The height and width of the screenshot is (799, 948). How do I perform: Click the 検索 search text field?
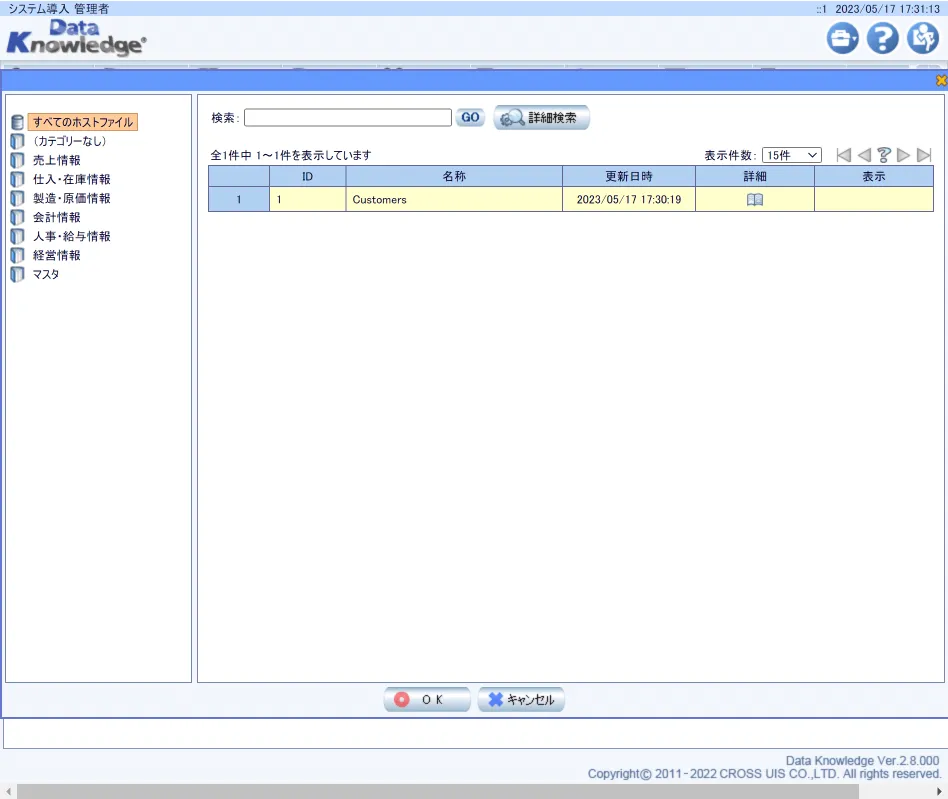pyautogui.click(x=347, y=118)
